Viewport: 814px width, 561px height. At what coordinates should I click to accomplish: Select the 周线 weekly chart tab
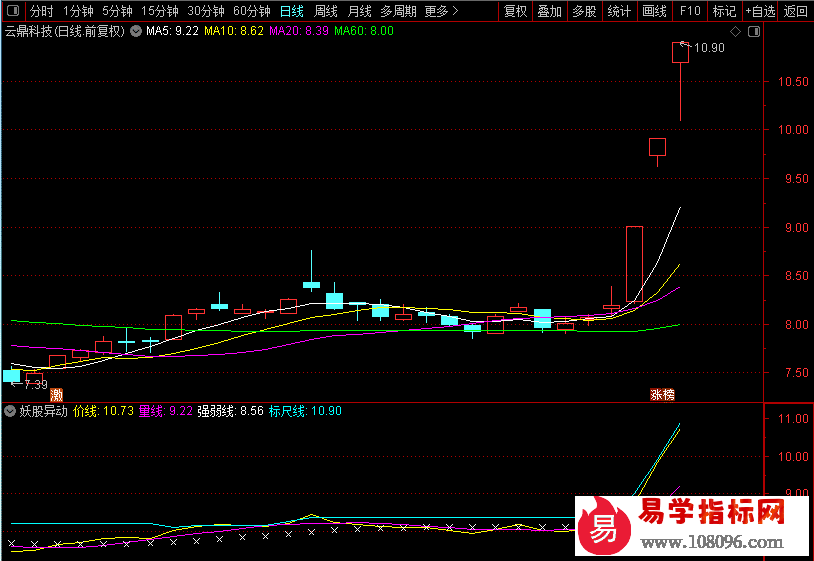pos(326,12)
